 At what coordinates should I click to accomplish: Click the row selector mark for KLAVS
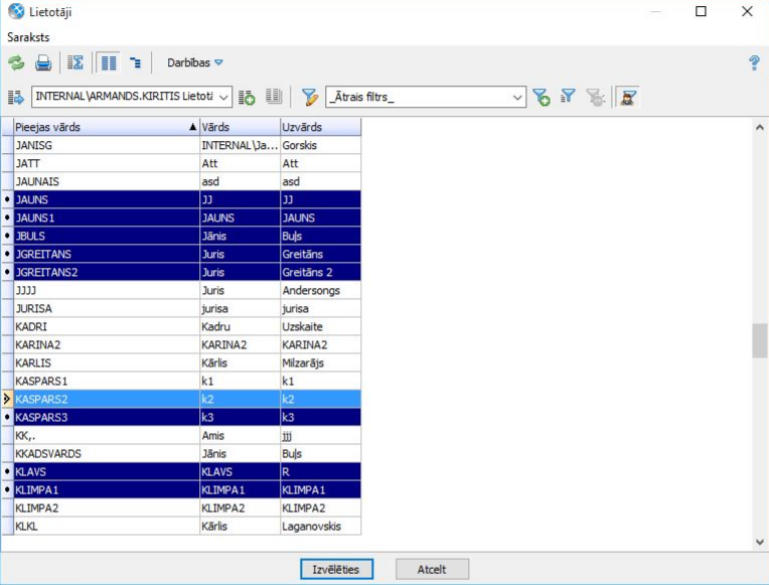(x=7, y=472)
